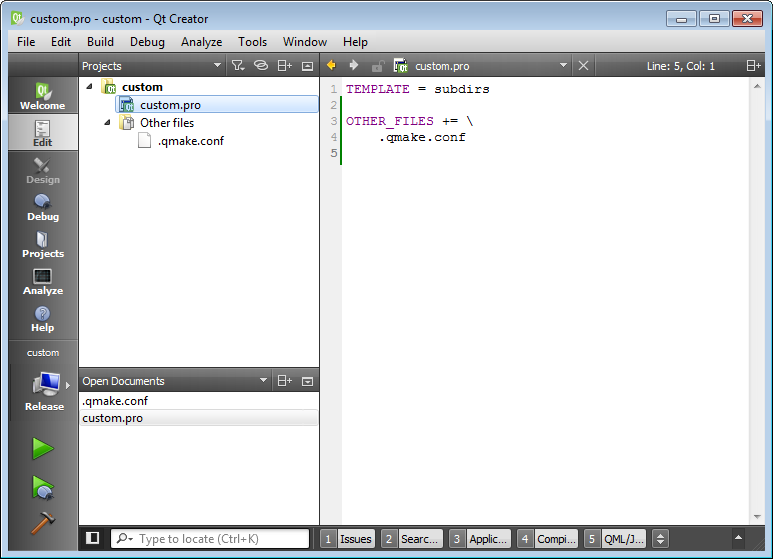Click editor scrollbar down arrow

point(757,517)
